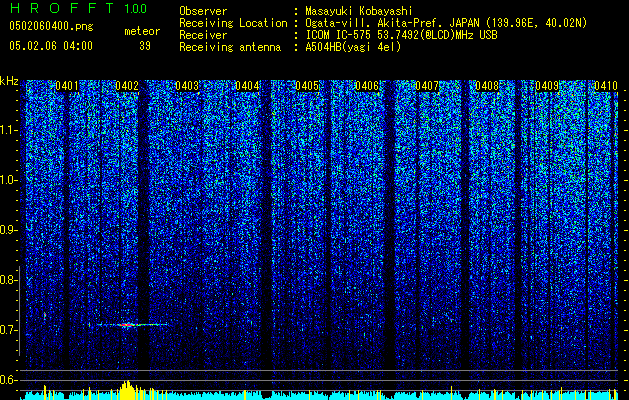Click the Receiving antenna field label
Screen dimensions: 629x400
[x=230, y=47]
